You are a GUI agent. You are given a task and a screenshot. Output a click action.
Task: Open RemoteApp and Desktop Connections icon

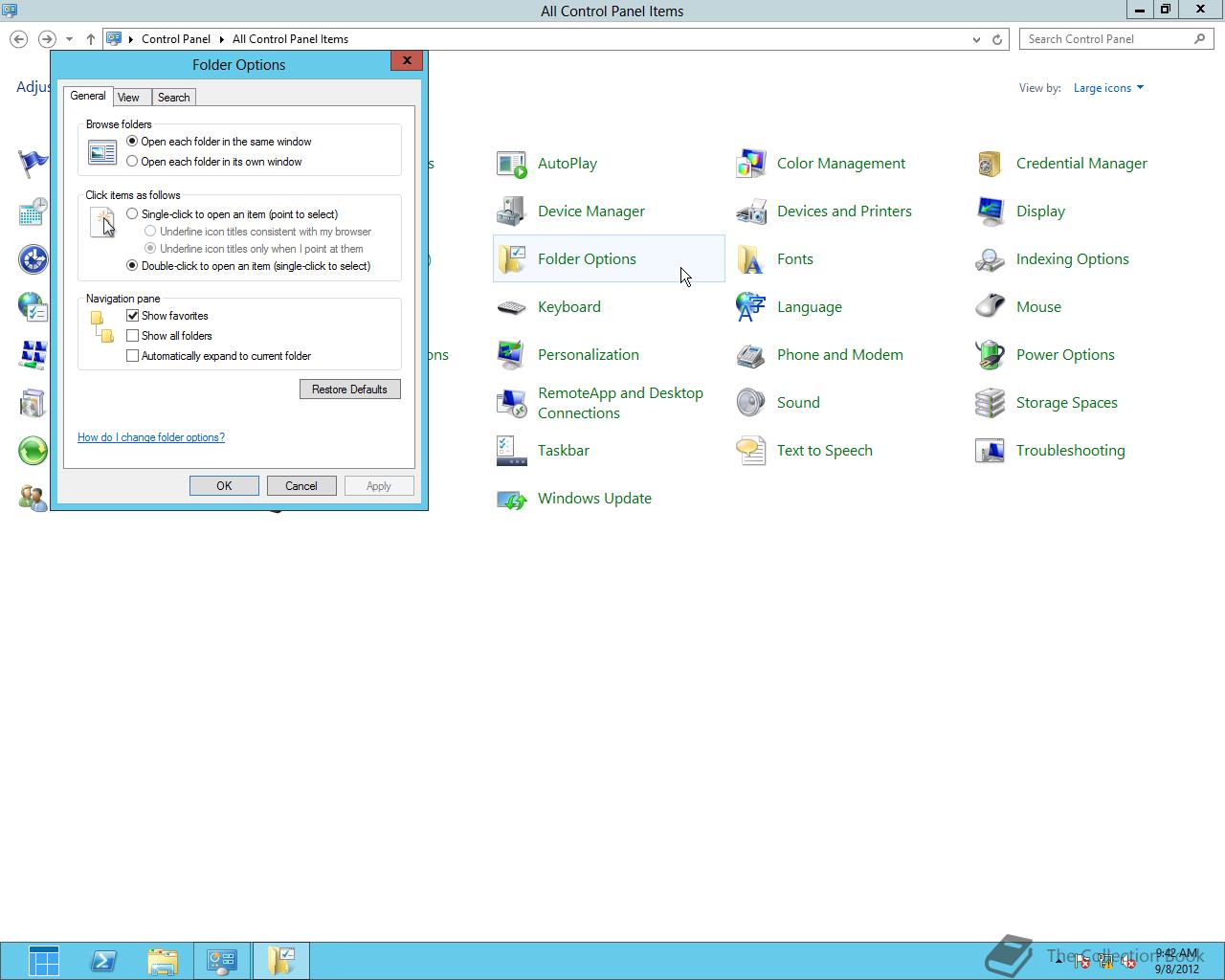(512, 403)
